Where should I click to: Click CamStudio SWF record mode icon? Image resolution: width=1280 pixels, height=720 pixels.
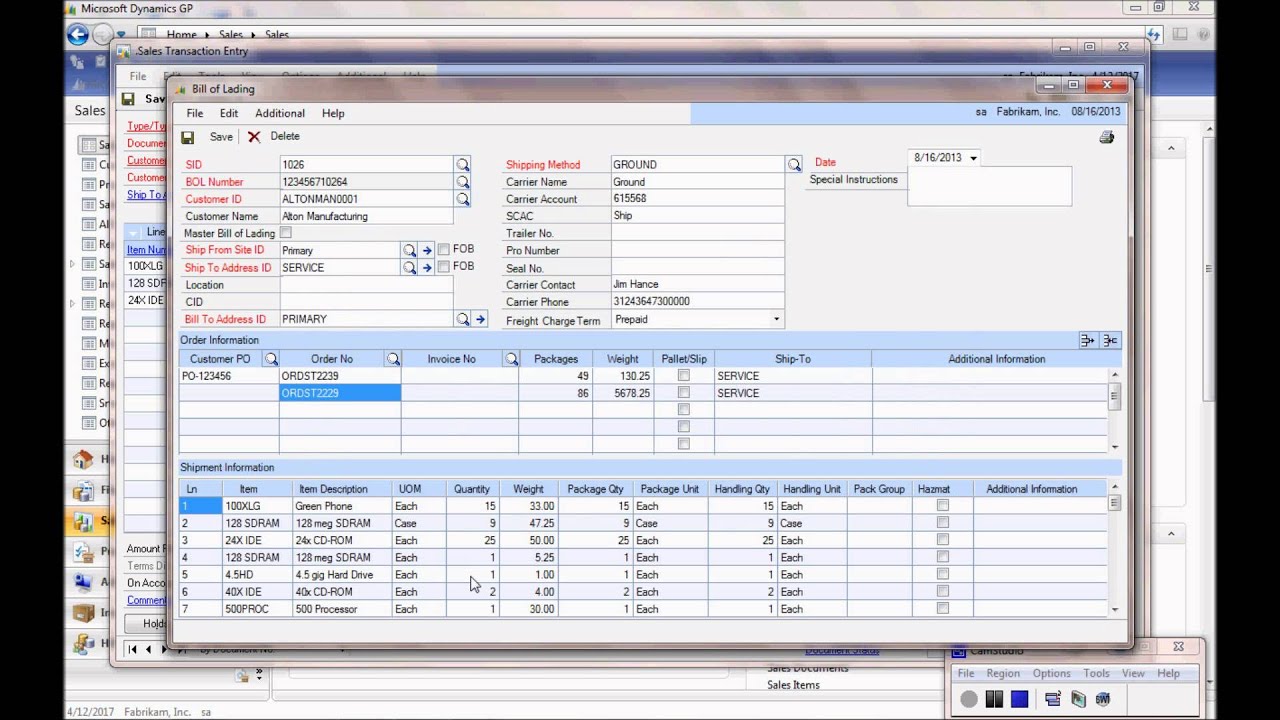coord(1103,699)
